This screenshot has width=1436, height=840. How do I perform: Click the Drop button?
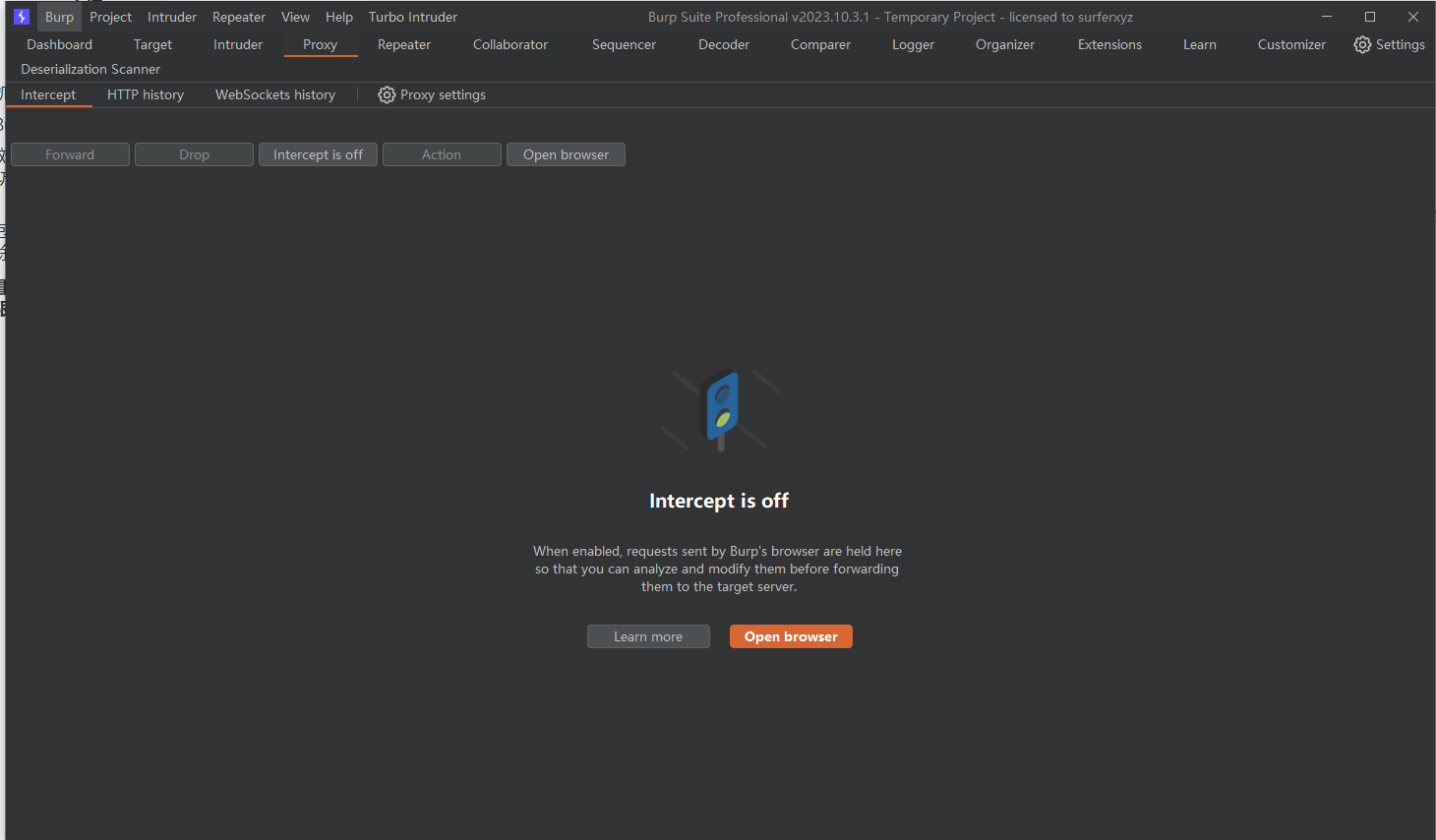194,154
